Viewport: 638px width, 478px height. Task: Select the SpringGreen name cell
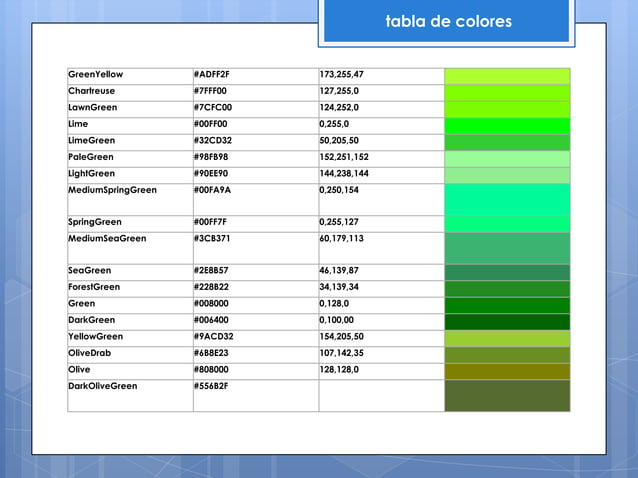click(129, 222)
